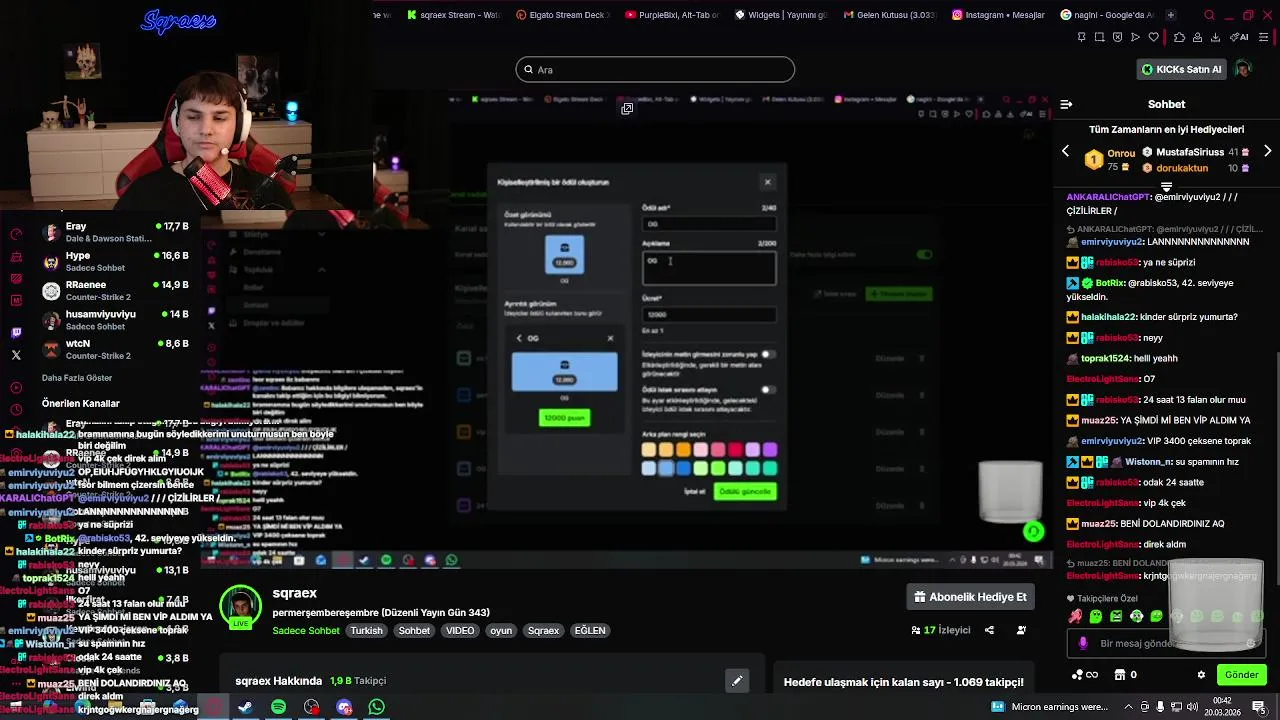Switch to Elgato Stream Deck tab
1280x720 pixels.
tap(563, 15)
